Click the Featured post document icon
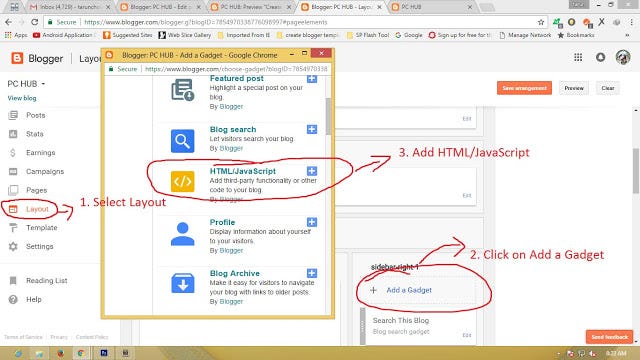Image resolution: width=640 pixels, height=360 pixels. click(x=182, y=90)
